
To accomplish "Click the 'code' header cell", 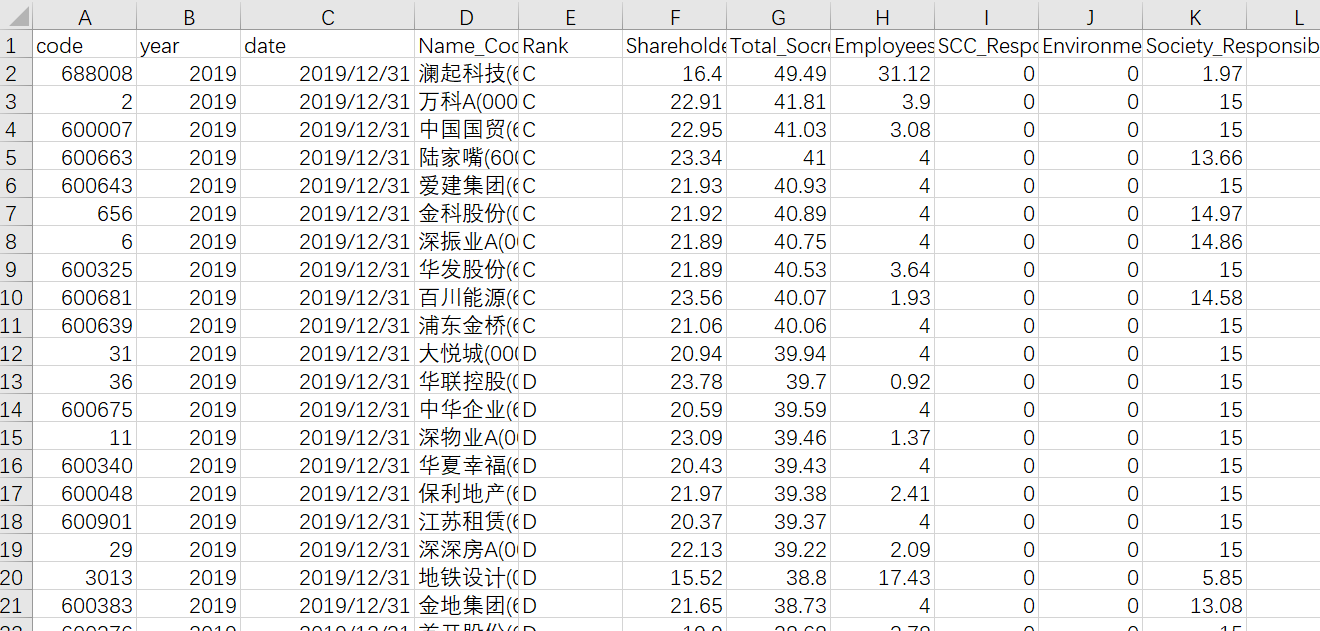I will coord(84,45).
